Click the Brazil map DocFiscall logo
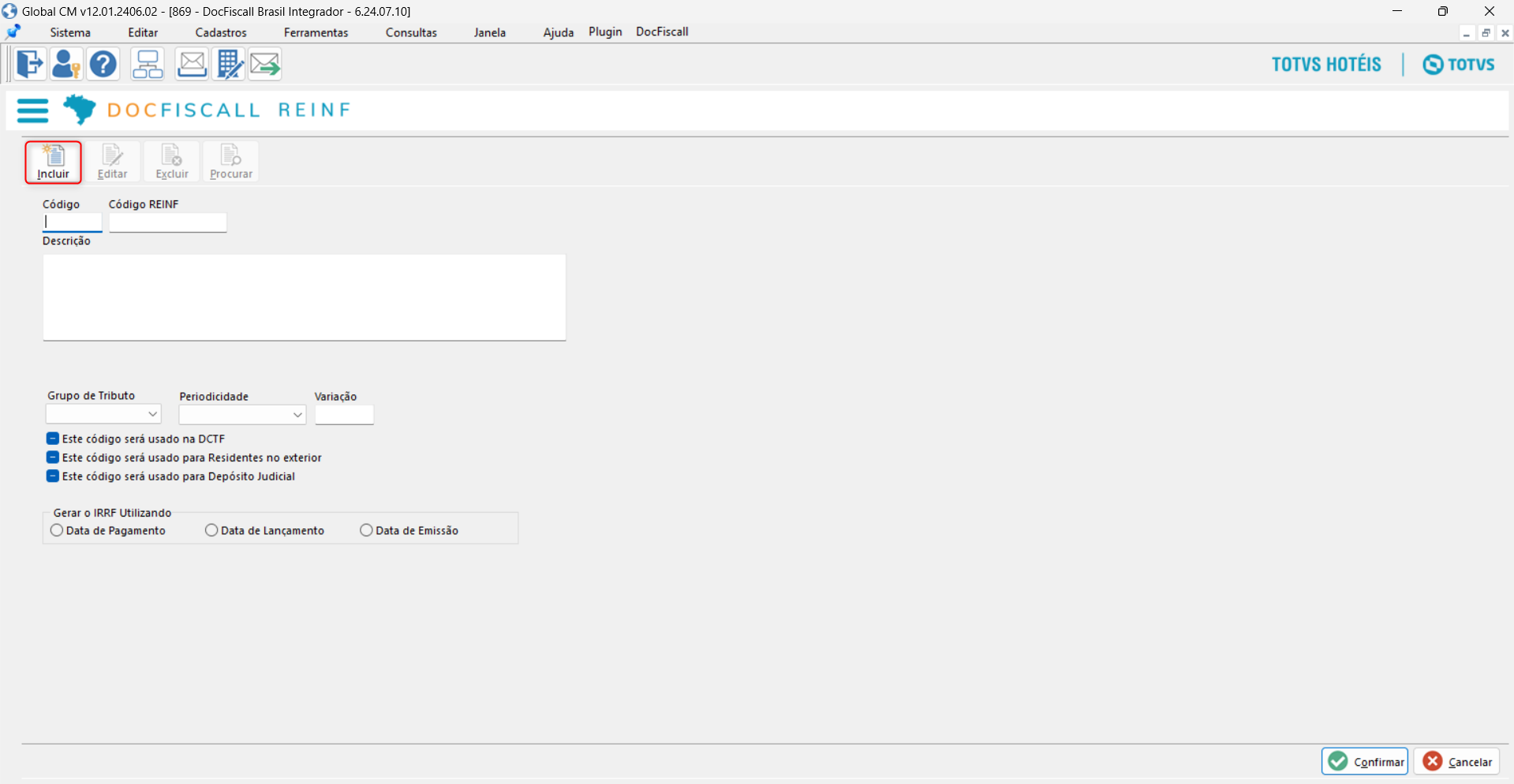 tap(79, 110)
